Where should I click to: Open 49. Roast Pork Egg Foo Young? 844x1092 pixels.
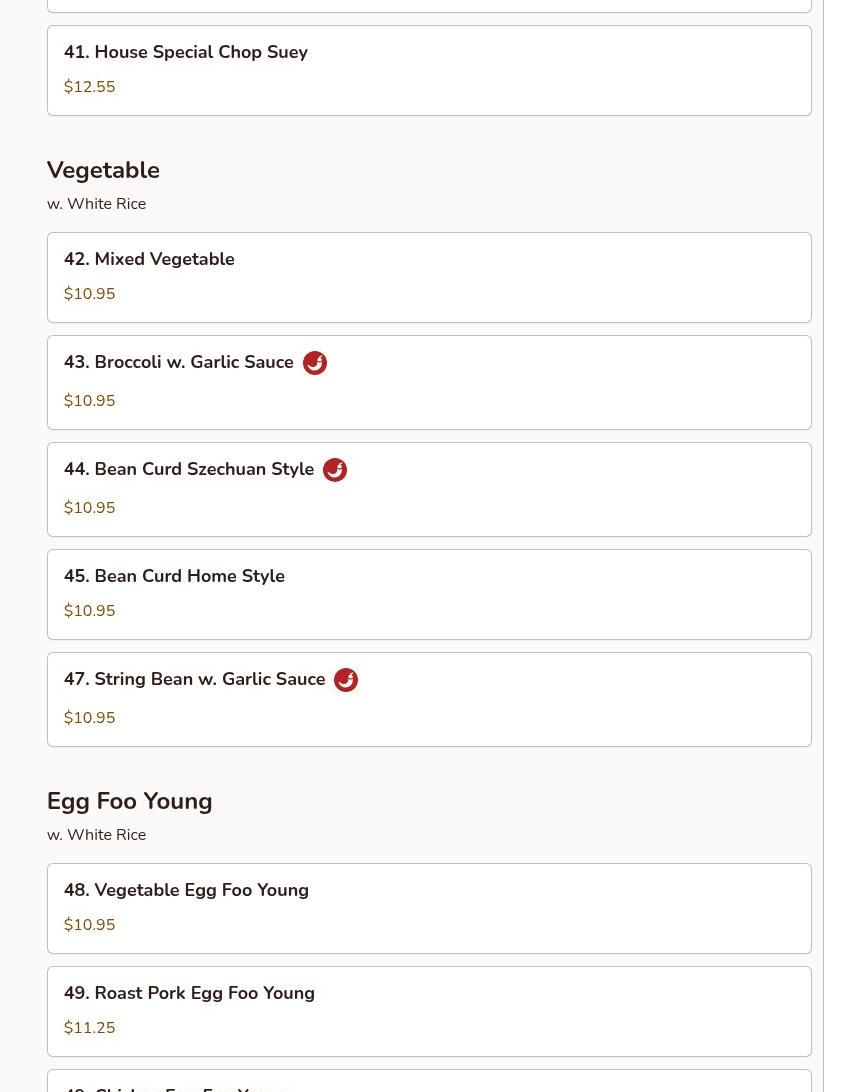point(429,1011)
